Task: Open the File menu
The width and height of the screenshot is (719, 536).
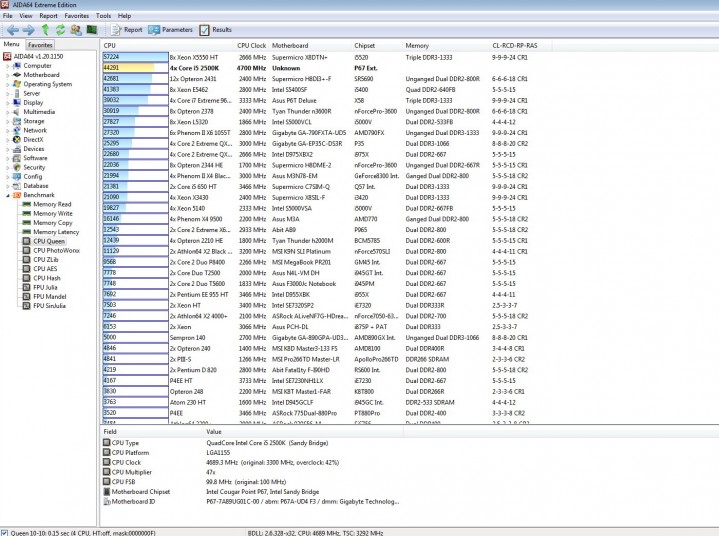Action: (x=7, y=16)
